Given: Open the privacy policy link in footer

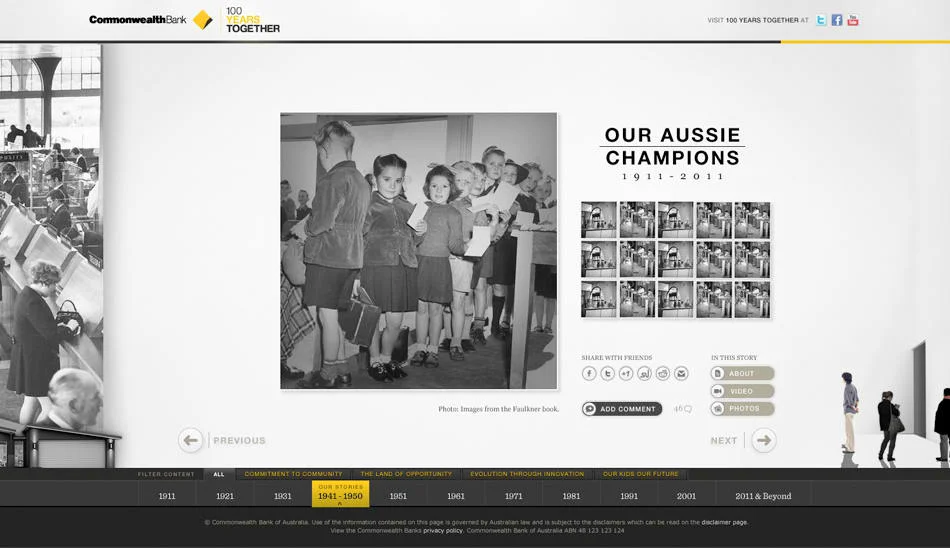Looking at the screenshot, I should [x=443, y=530].
